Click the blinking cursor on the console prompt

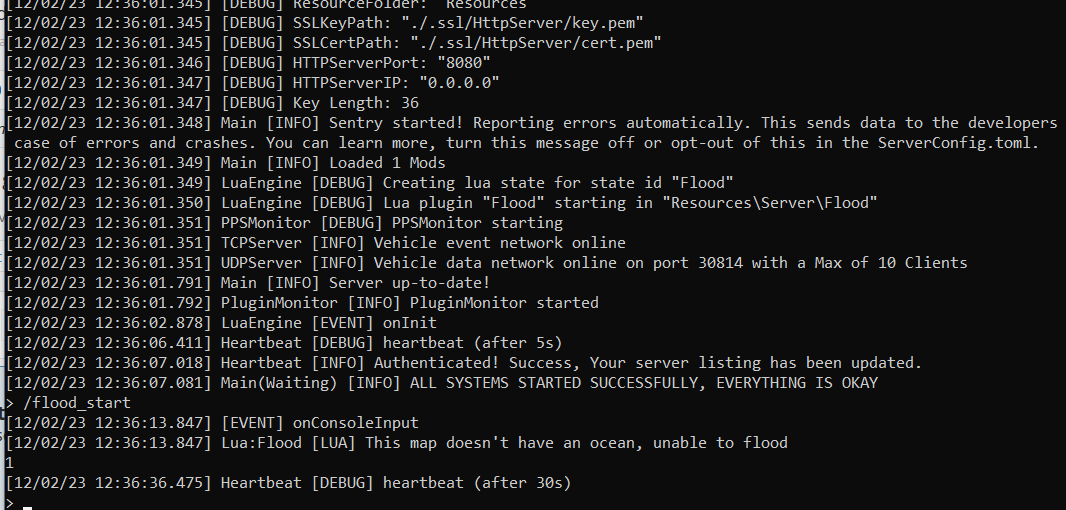click(x=28, y=507)
